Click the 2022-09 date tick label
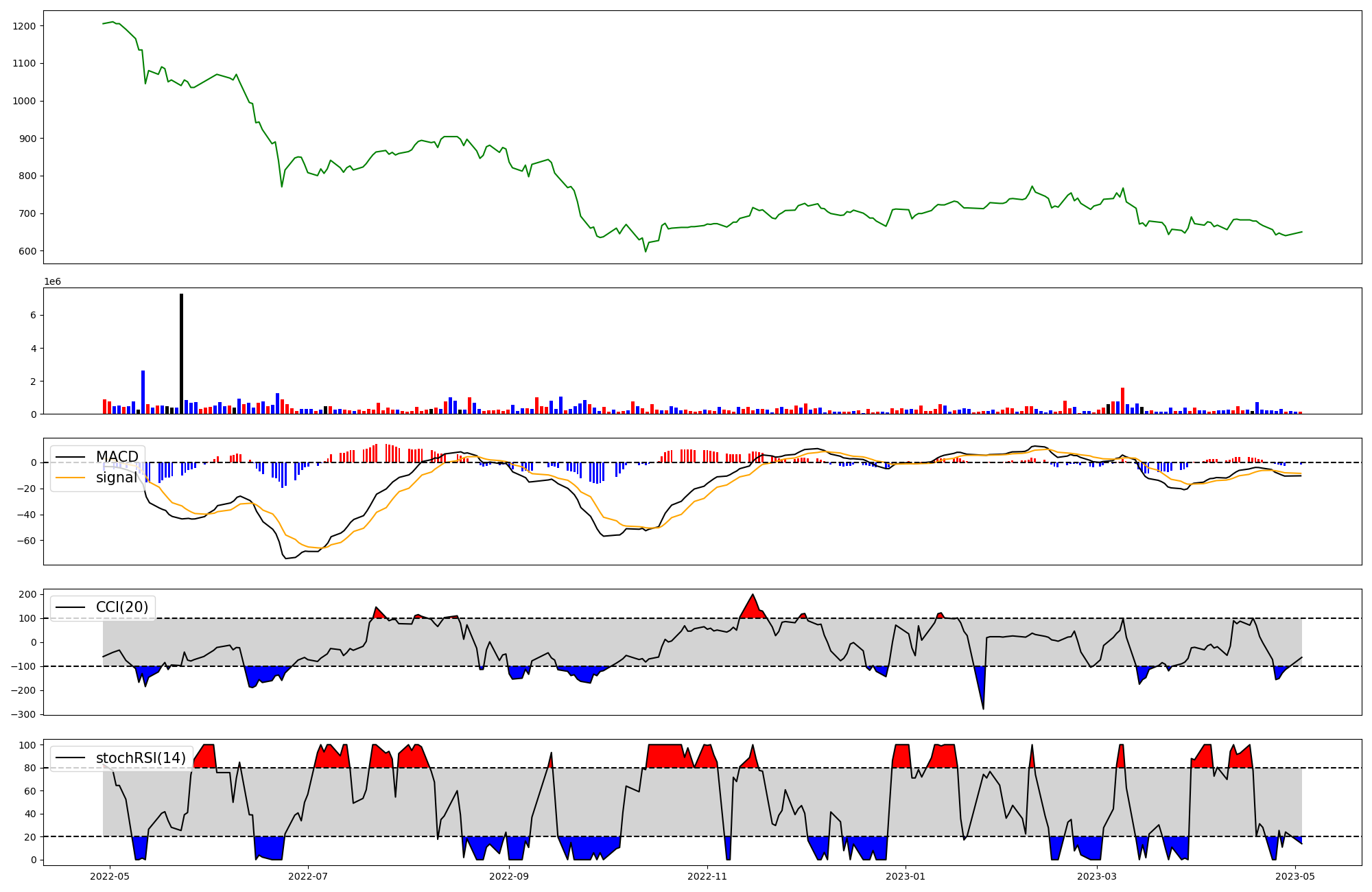The width and height of the screenshot is (1372, 892). point(509,876)
